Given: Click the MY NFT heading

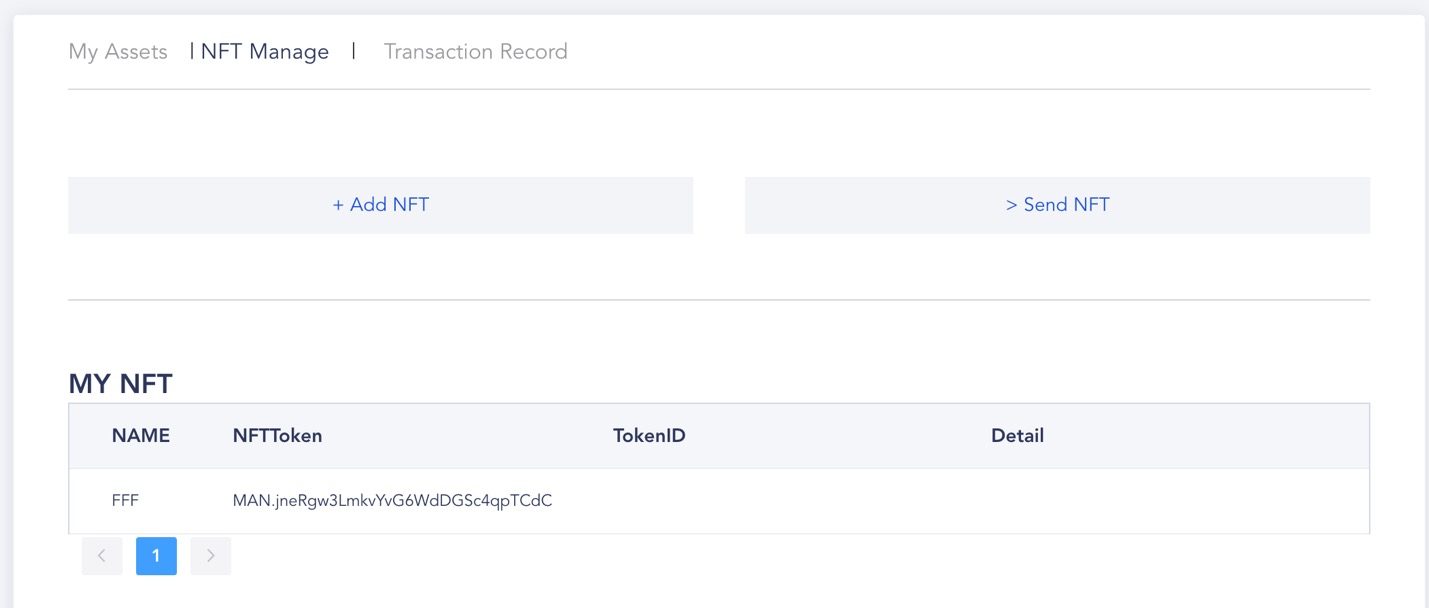Looking at the screenshot, I should pyautogui.click(x=120, y=383).
